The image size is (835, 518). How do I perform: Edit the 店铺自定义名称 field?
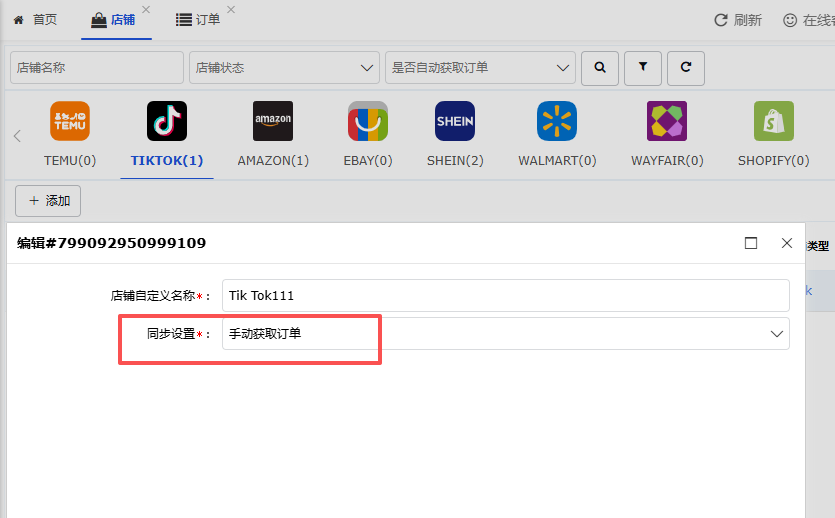[x=506, y=295]
